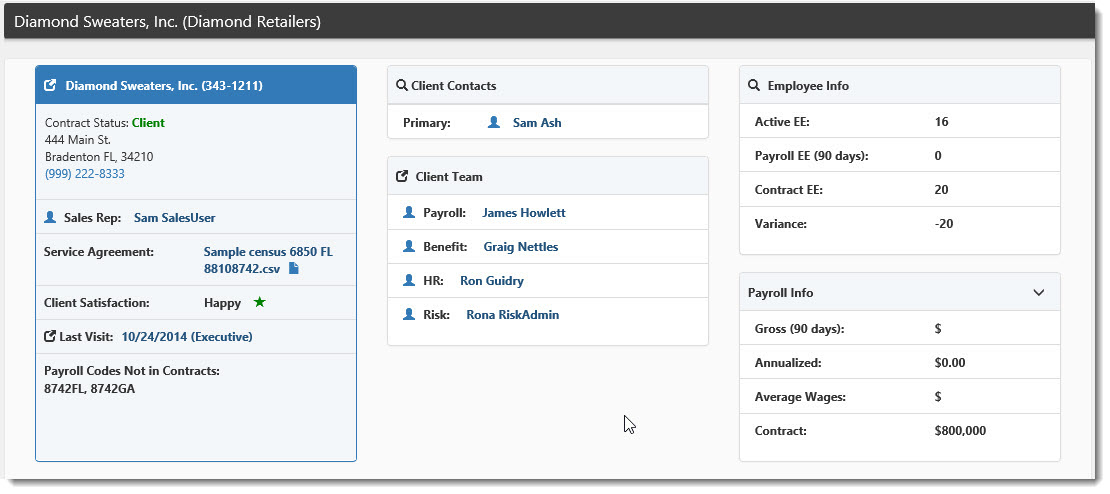Click the magnifier icon next to Employee Info
Viewport: 1110px width, 494px height.
click(x=754, y=86)
